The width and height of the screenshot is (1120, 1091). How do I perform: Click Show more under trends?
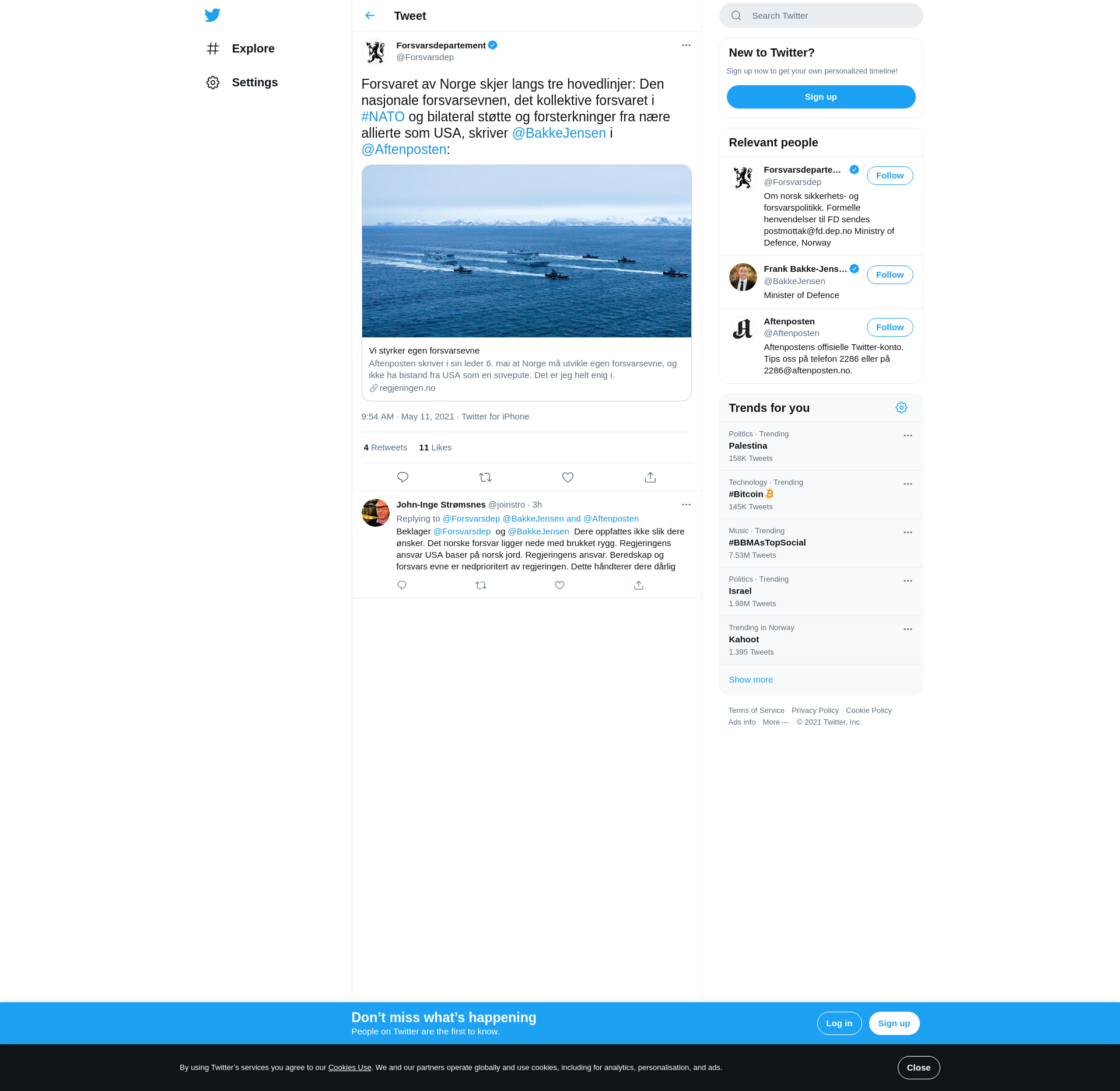point(751,680)
